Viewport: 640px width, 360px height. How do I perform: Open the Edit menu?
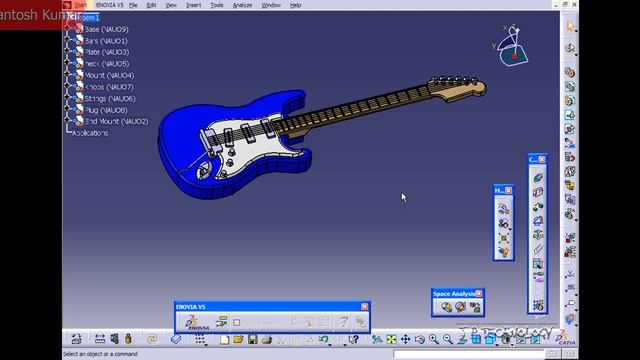[151, 5]
